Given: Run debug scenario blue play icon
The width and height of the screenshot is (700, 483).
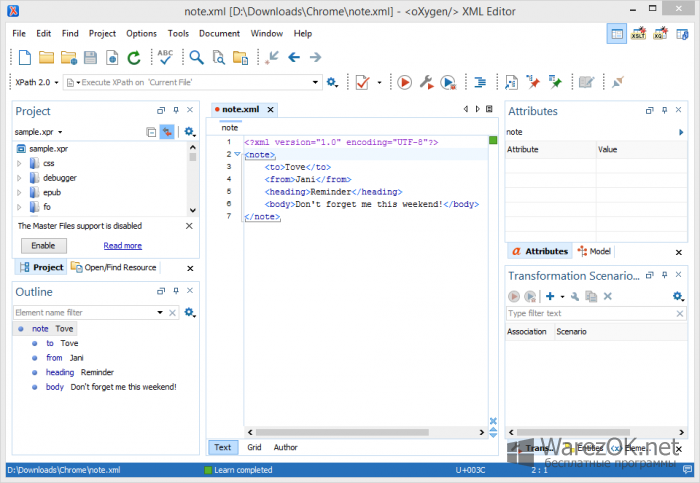Looking at the screenshot, I should (448, 83).
